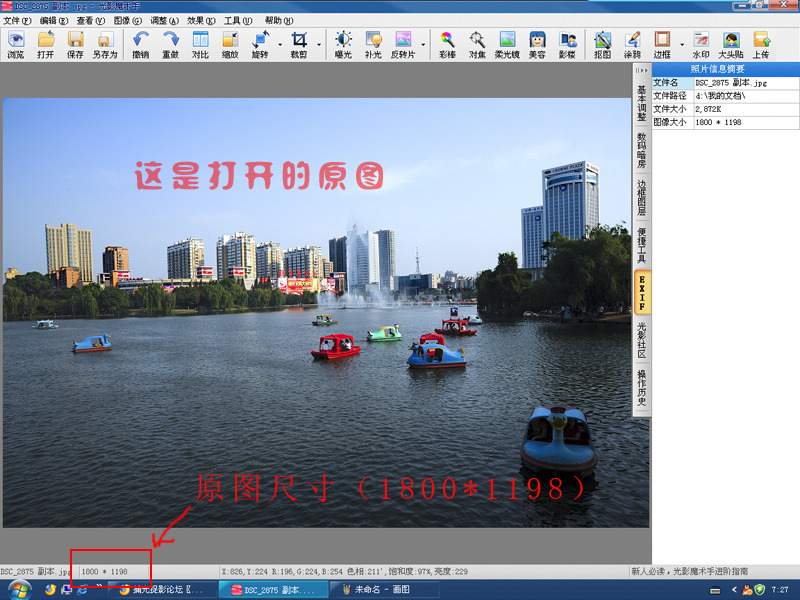The image size is (800, 600).
Task: Open the 边框 dropdown arrow
Action: click(x=682, y=44)
